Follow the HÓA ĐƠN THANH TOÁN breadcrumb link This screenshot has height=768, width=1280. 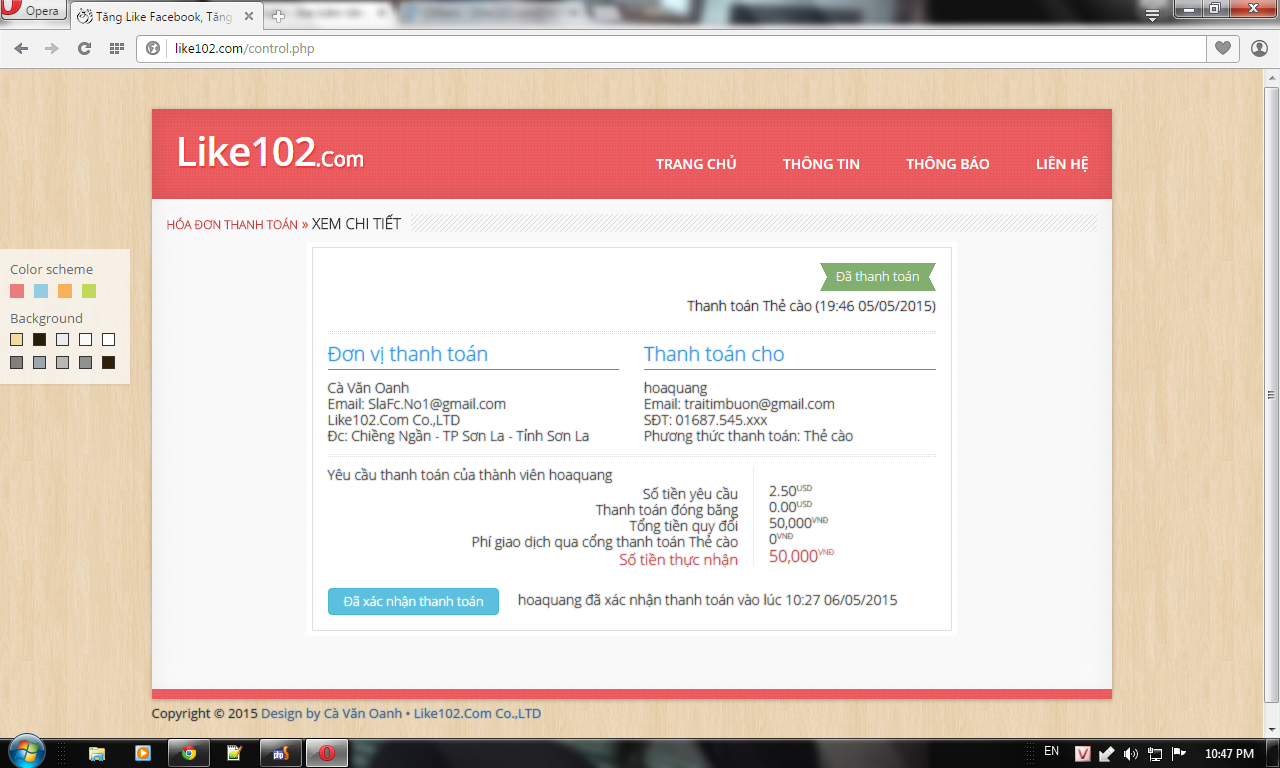pos(232,225)
